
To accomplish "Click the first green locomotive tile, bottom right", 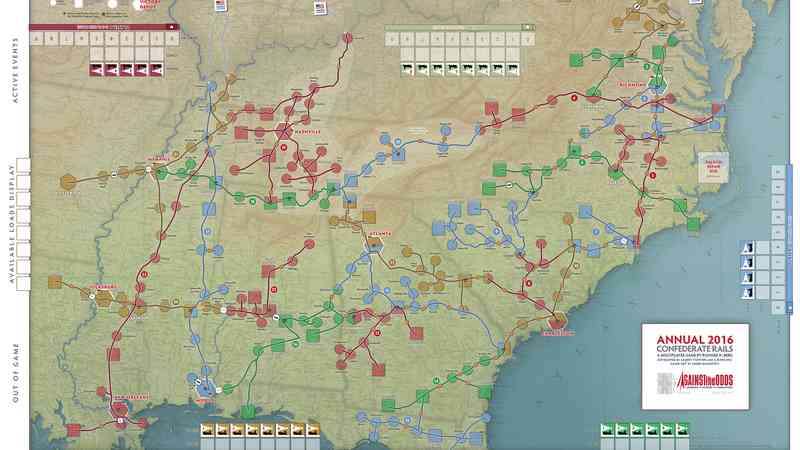I will [x=609, y=429].
